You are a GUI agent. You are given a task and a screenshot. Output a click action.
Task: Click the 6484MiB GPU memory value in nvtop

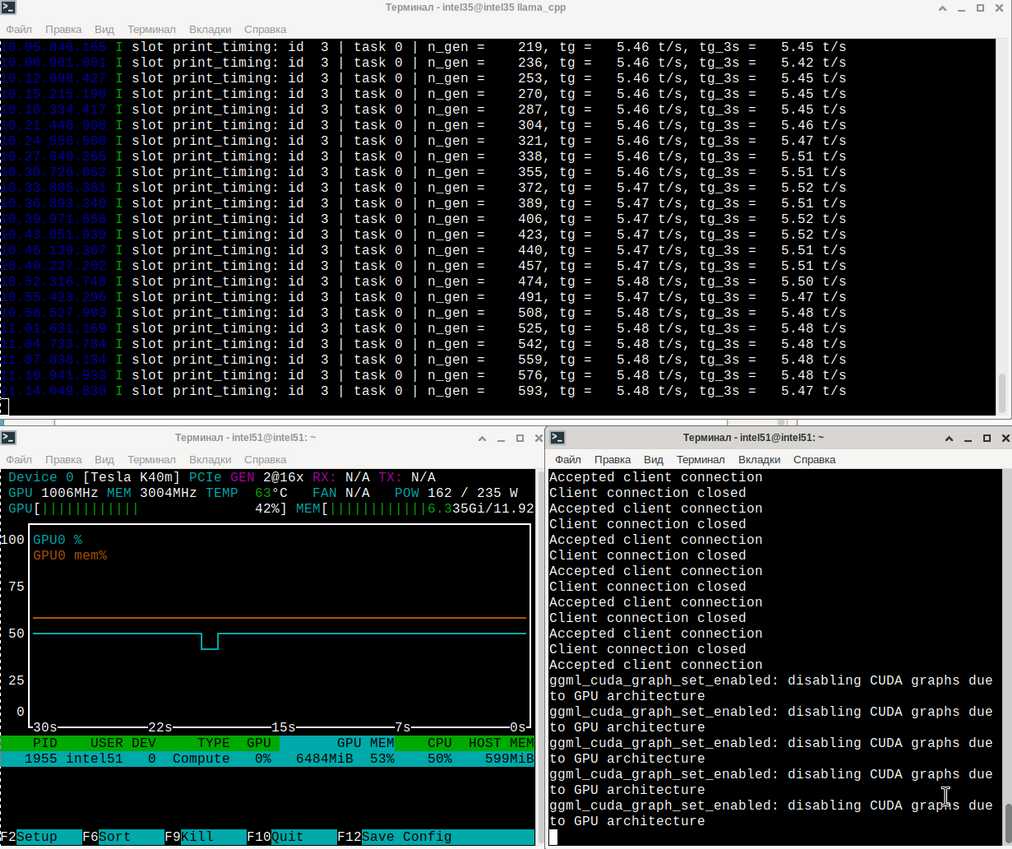pyautogui.click(x=325, y=759)
